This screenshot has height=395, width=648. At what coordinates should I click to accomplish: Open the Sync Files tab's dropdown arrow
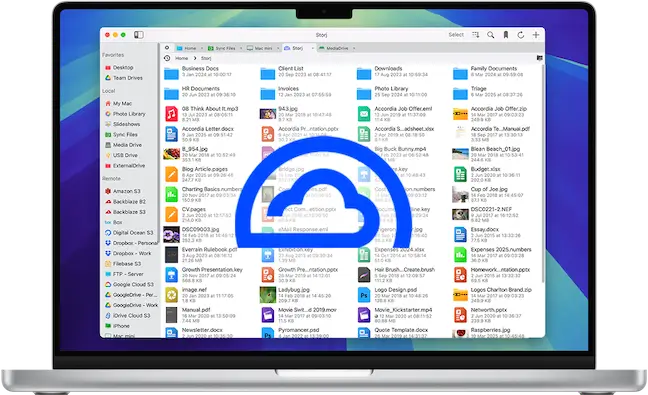click(x=241, y=48)
